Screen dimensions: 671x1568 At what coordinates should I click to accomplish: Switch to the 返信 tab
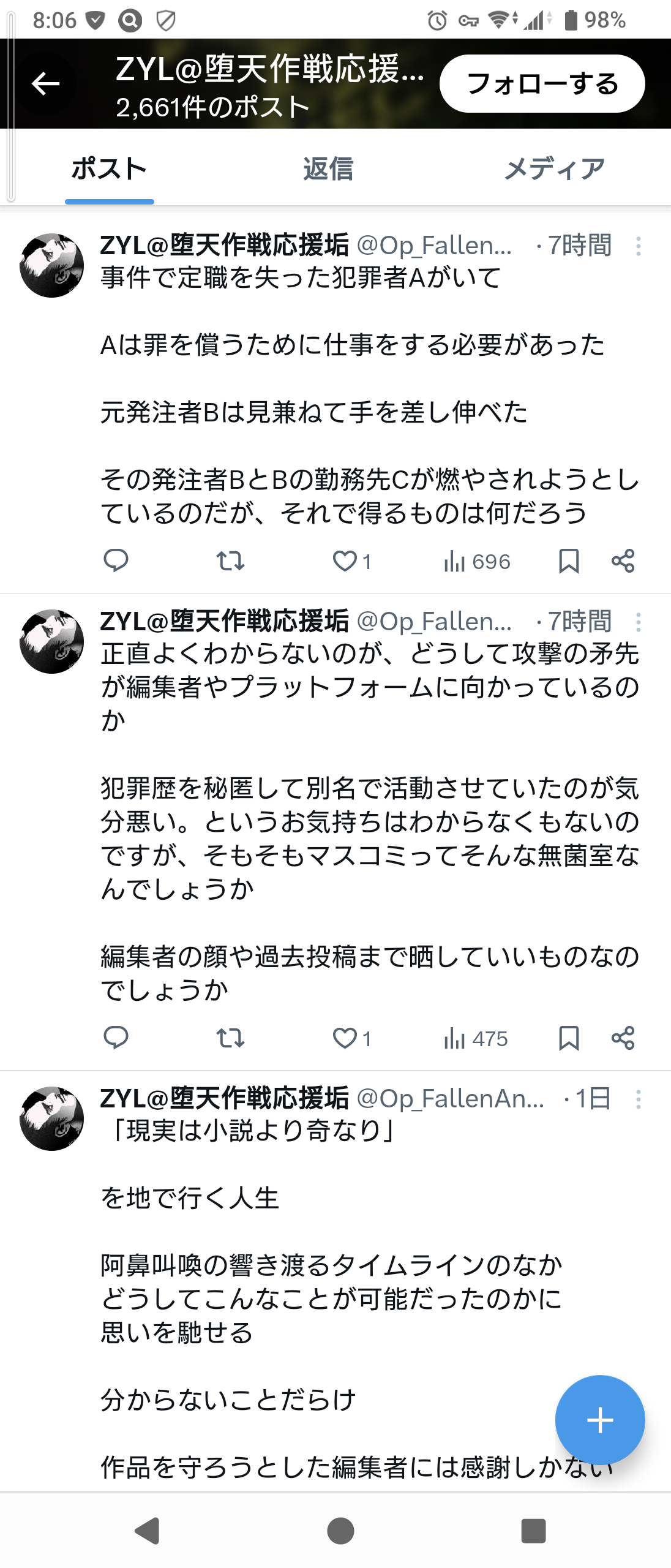pos(328,168)
